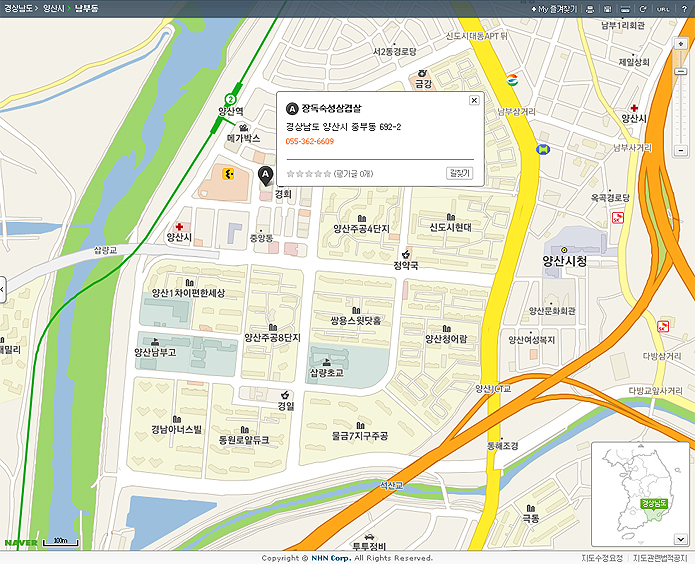The width and height of the screenshot is (695, 564).
Task: Click the print icon in top toolbar
Action: pos(590,9)
